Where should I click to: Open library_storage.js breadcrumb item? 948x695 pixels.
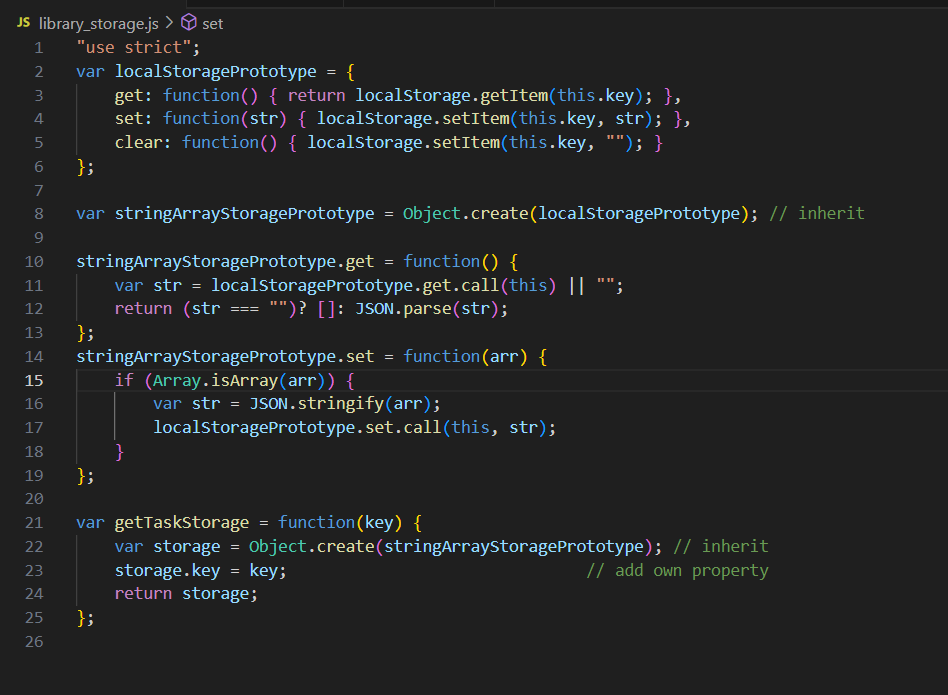pos(99,24)
